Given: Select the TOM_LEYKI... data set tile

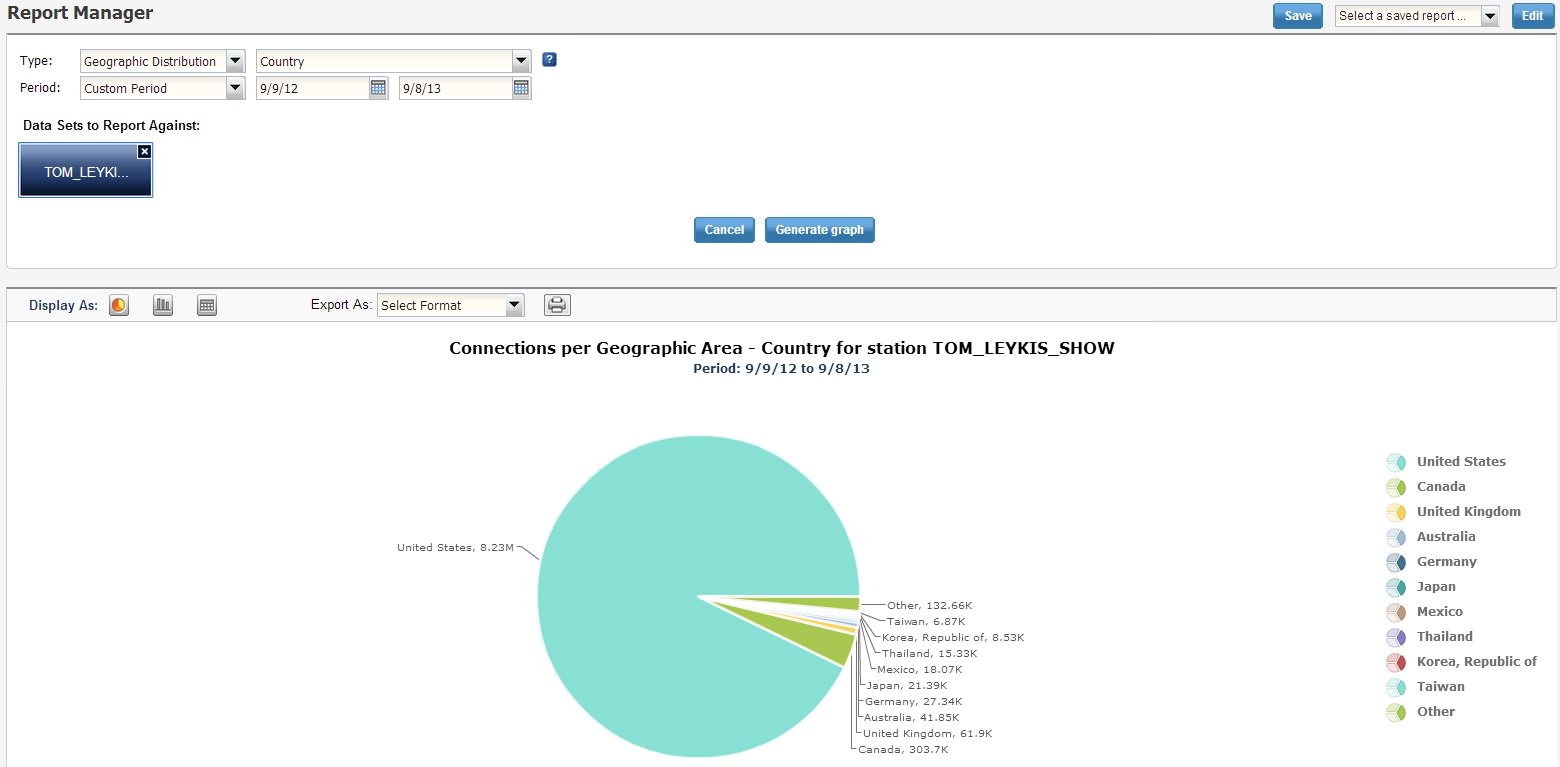Looking at the screenshot, I should click(x=85, y=170).
